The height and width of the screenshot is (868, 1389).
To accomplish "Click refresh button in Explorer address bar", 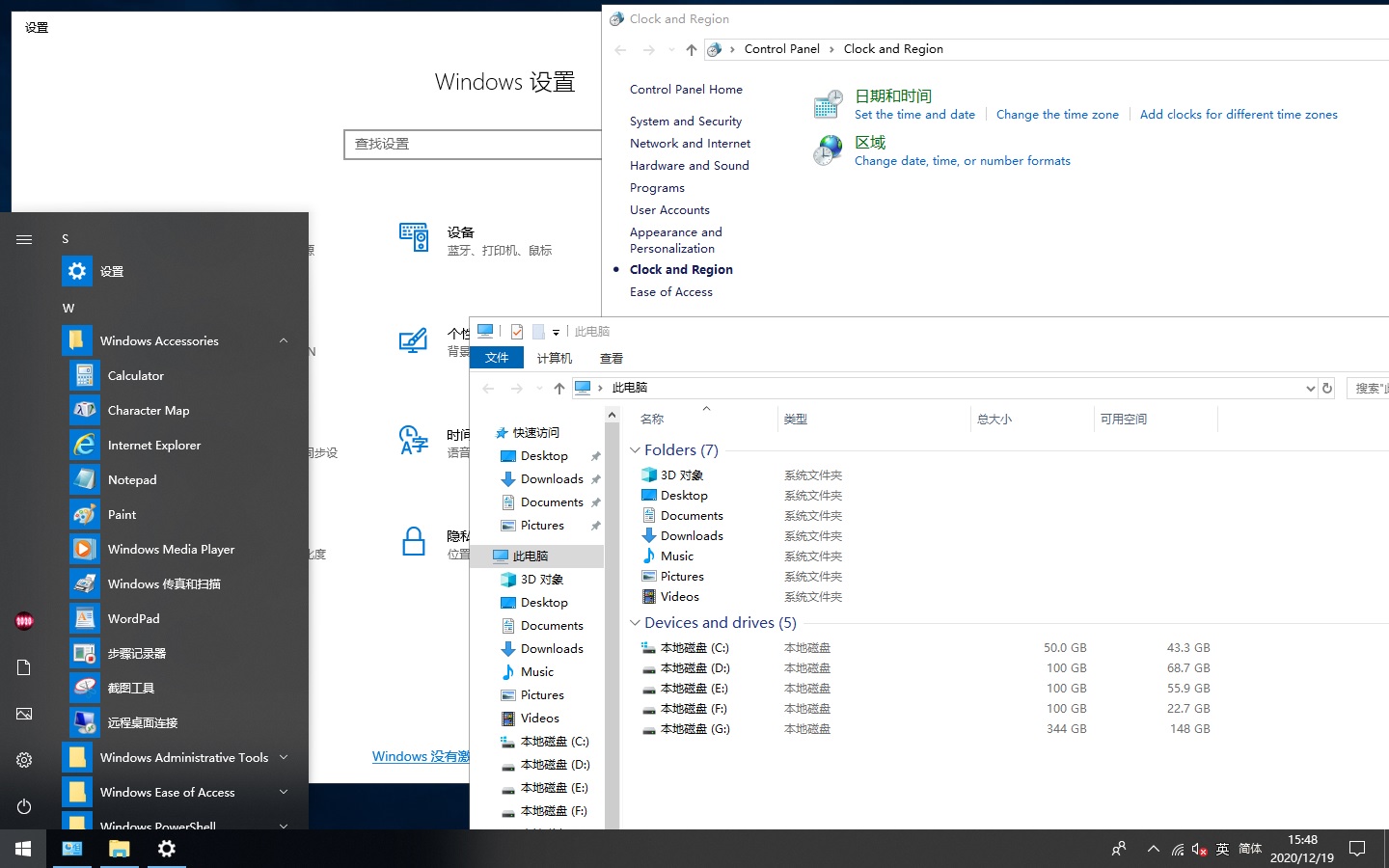I will pos(1327,388).
